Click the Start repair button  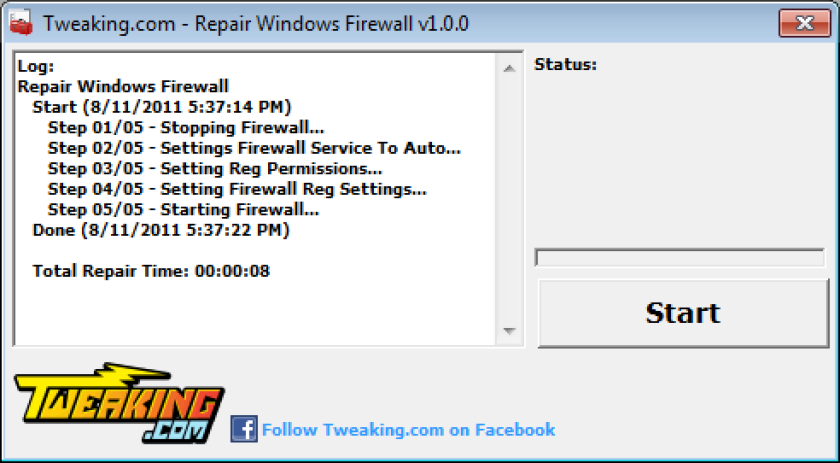pos(684,313)
